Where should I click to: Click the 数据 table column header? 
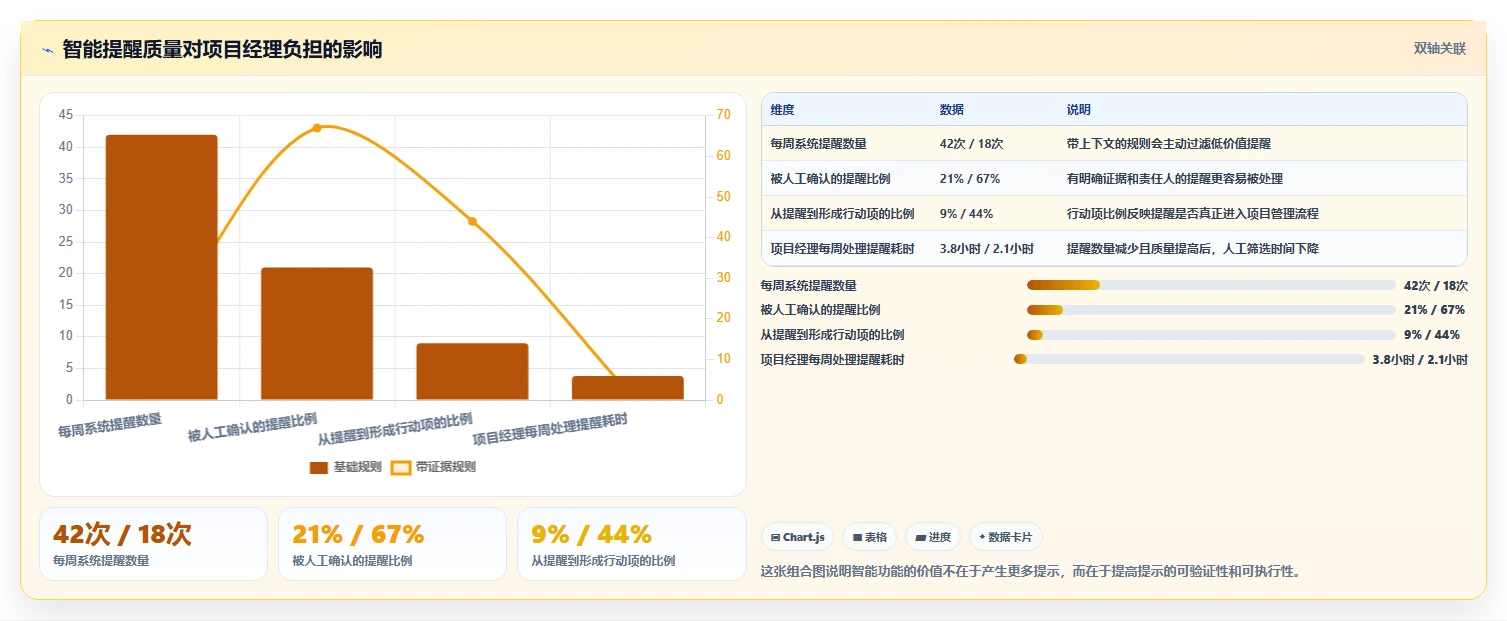952,110
